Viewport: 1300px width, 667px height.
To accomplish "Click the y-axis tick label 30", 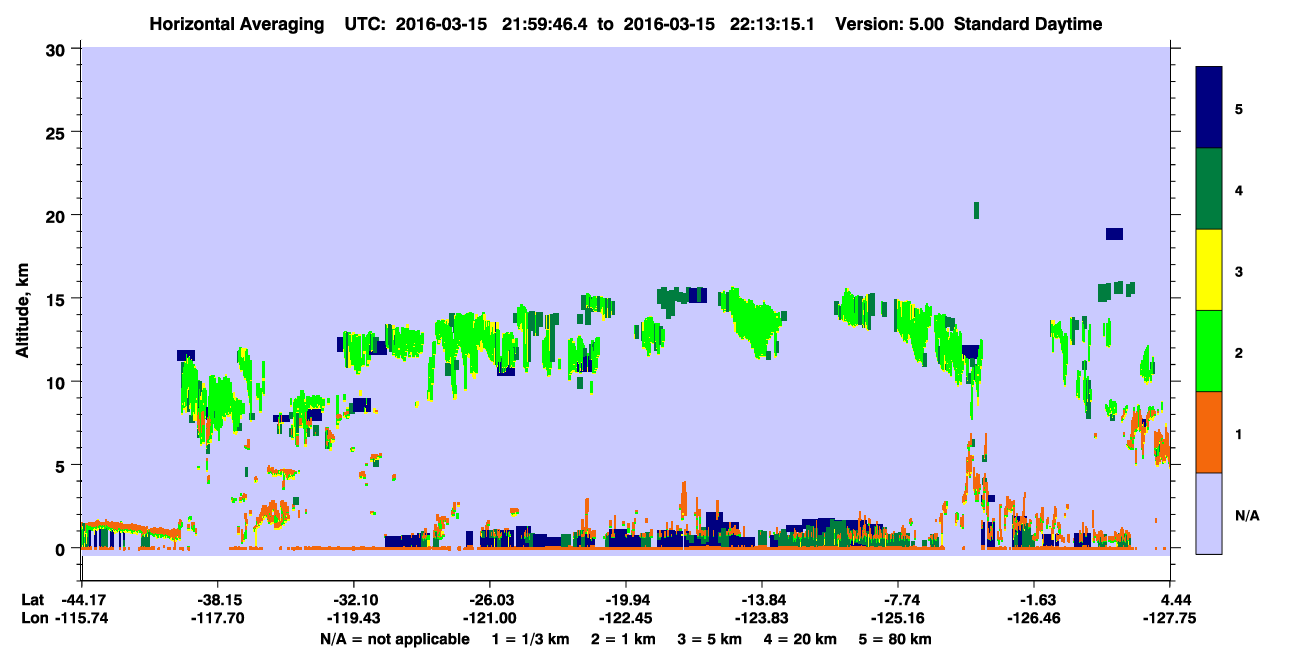I will point(58,49).
